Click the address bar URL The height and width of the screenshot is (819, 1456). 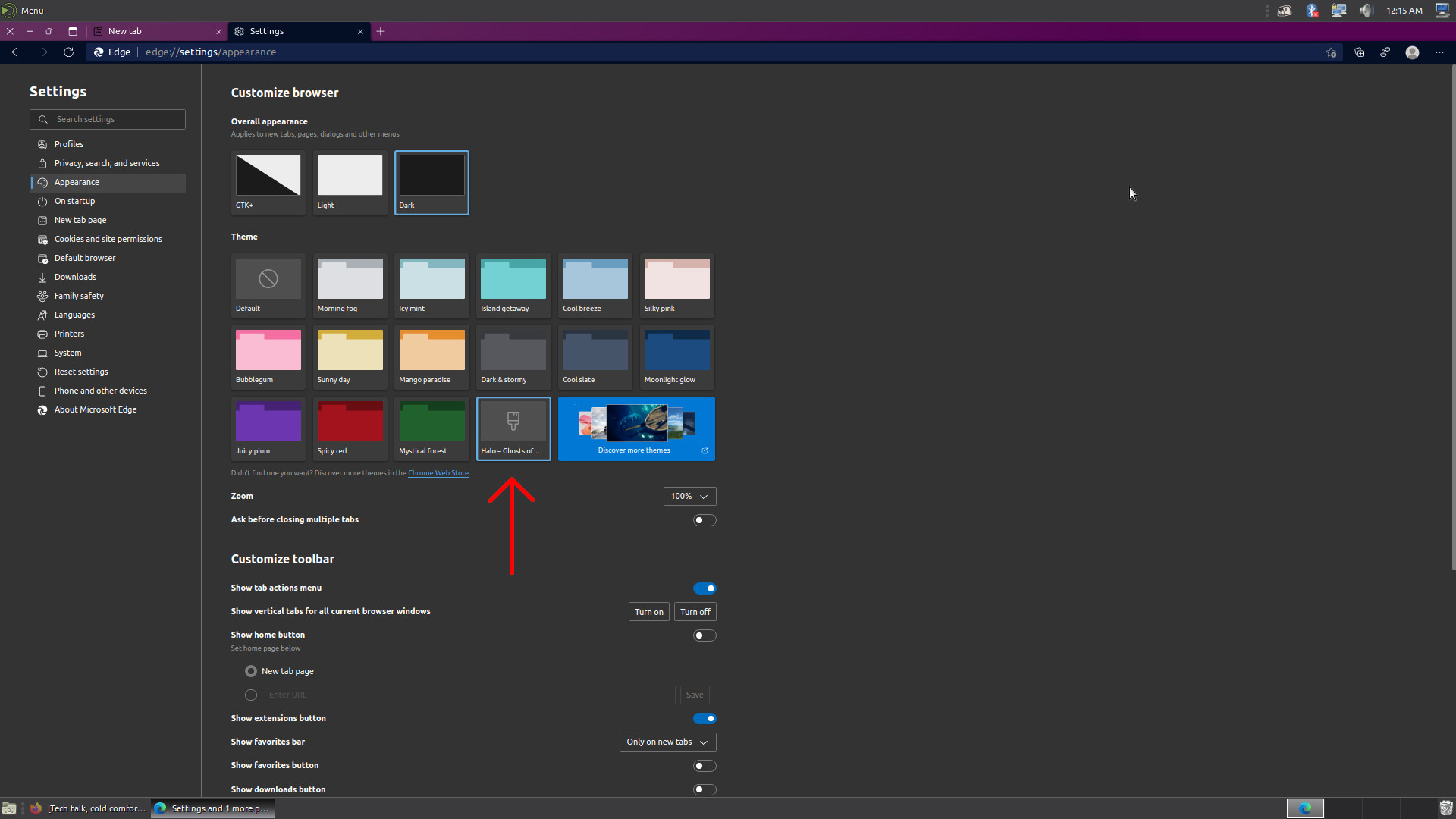click(211, 52)
